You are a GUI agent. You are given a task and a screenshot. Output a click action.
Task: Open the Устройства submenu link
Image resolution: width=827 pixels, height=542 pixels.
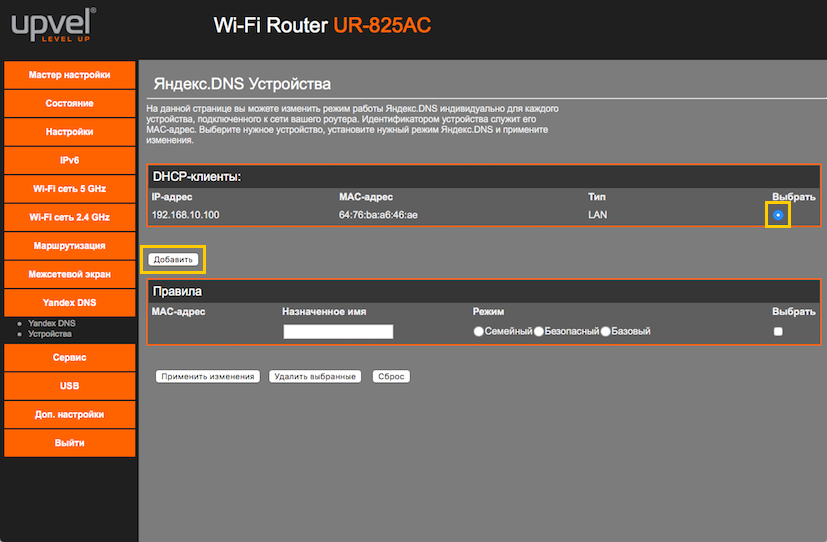[50, 334]
